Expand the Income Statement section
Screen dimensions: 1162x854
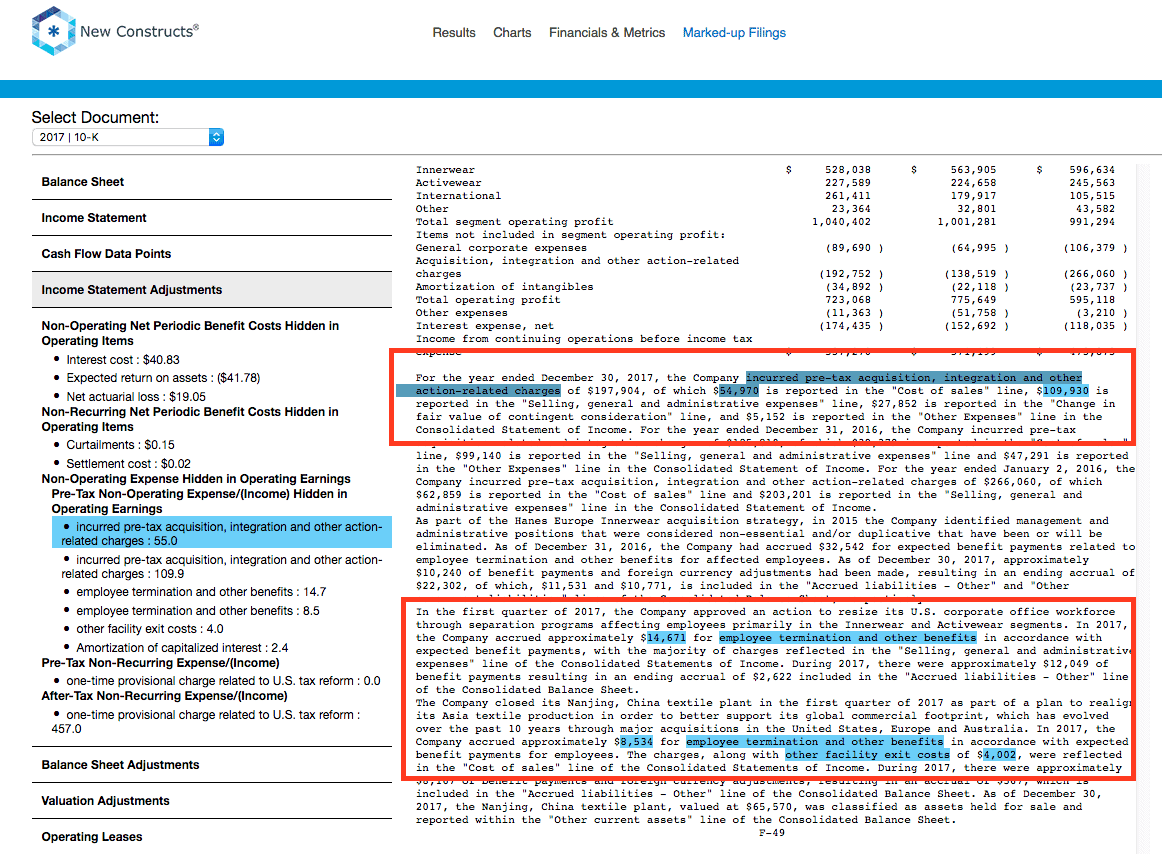pos(212,218)
